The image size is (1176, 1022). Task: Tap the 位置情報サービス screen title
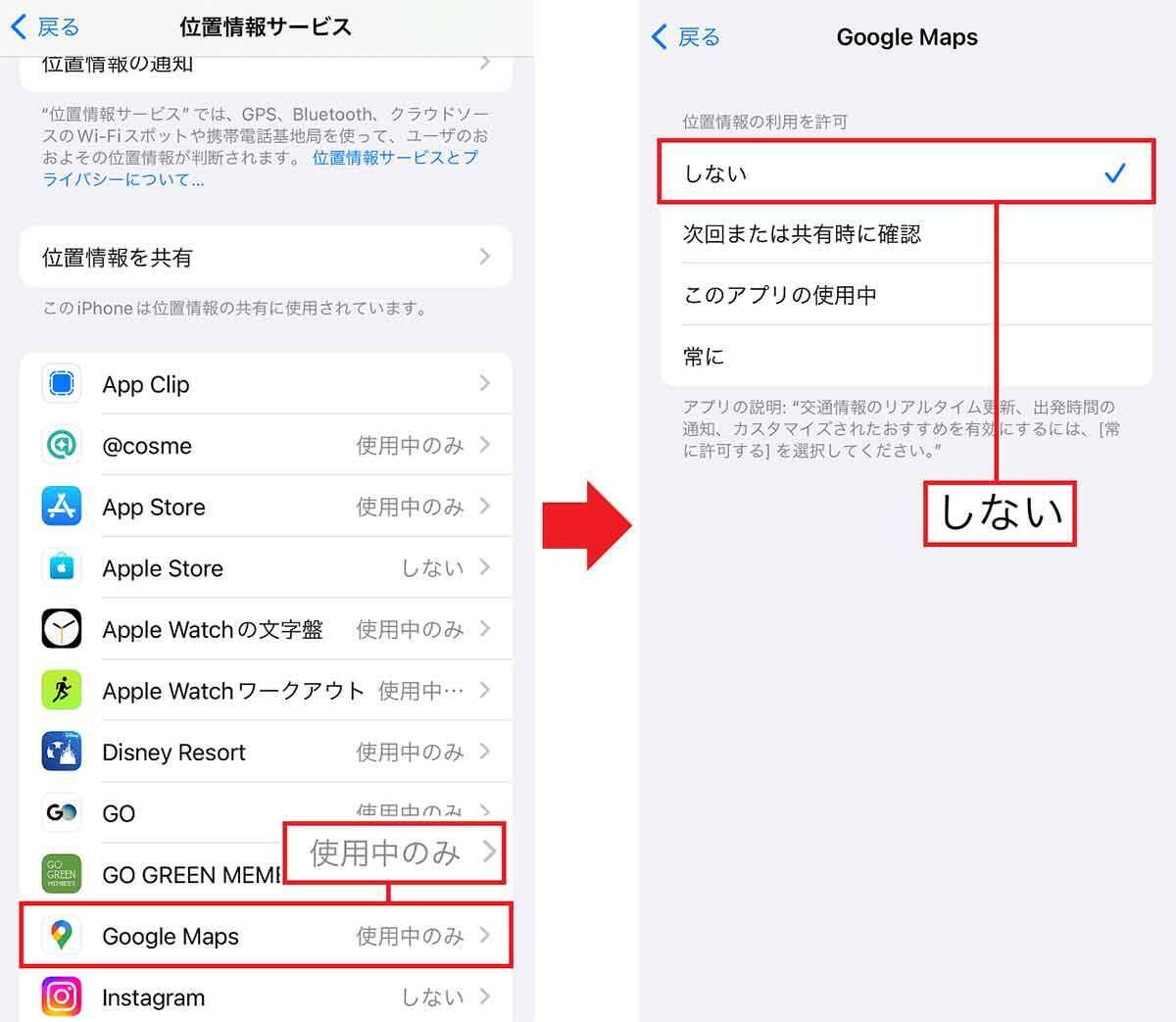click(266, 26)
